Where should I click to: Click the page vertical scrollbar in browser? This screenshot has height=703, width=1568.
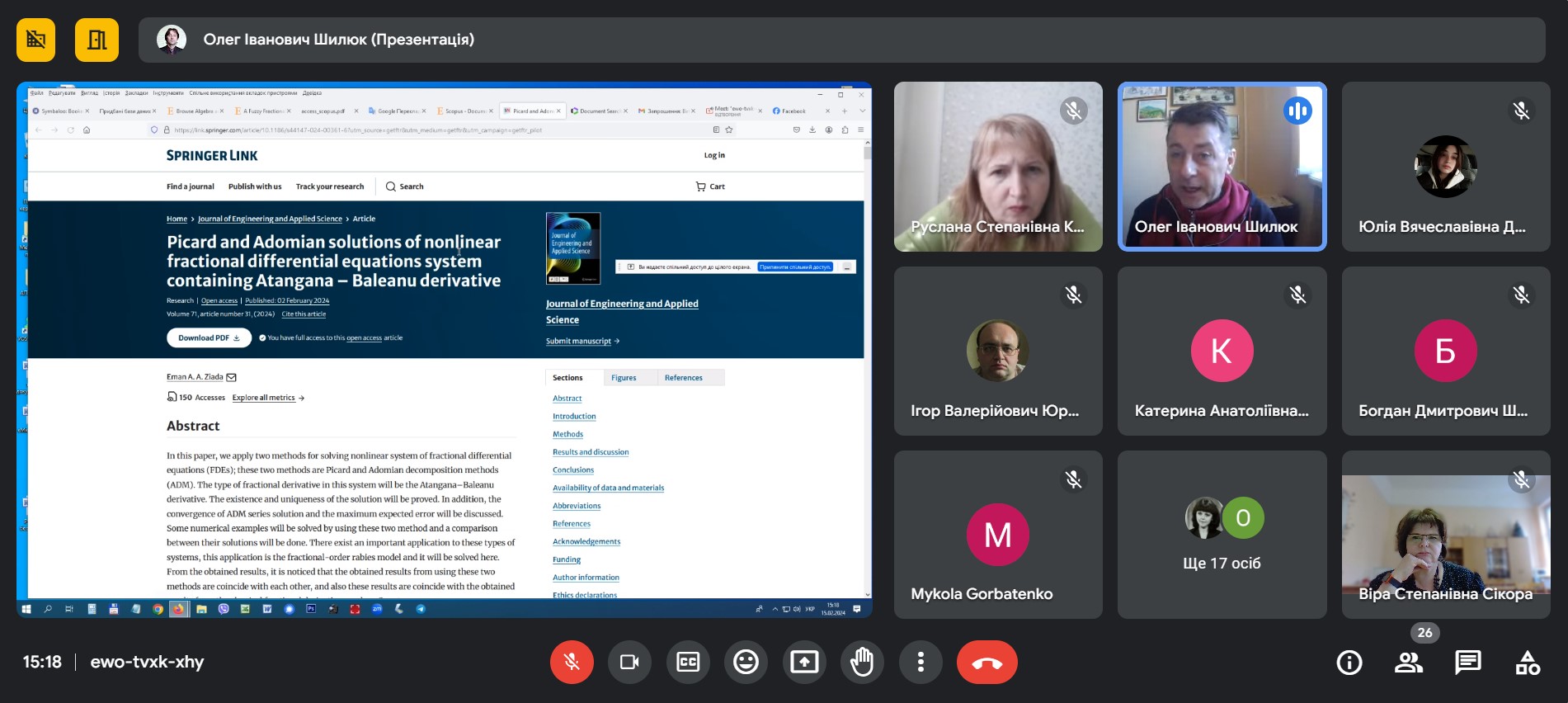(x=868, y=369)
